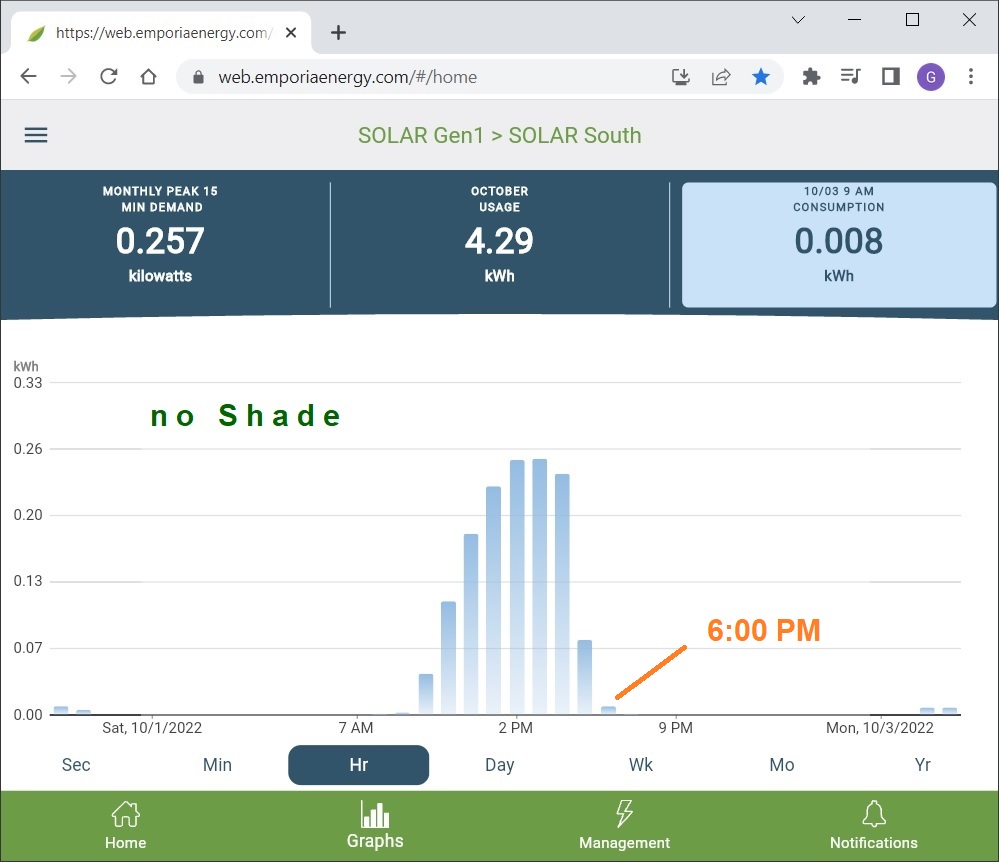Go to Home in bottom navigation
The image size is (999, 862).
pyautogui.click(x=125, y=825)
